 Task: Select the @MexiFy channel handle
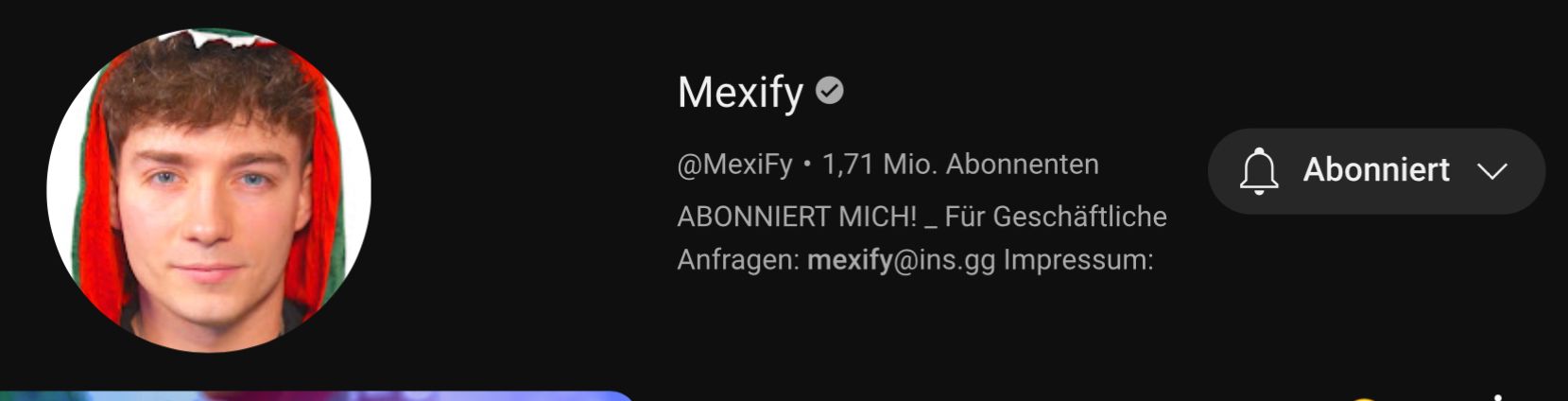click(735, 165)
